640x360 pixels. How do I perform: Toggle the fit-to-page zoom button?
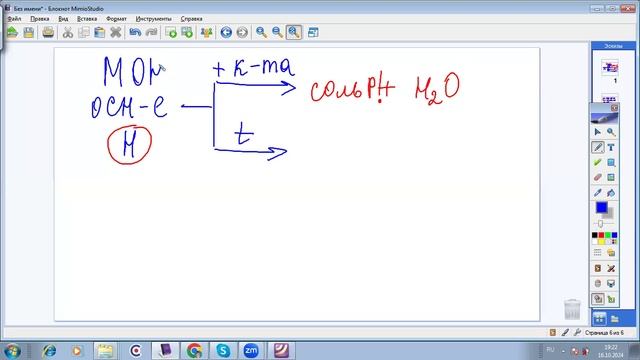[x=294, y=32]
